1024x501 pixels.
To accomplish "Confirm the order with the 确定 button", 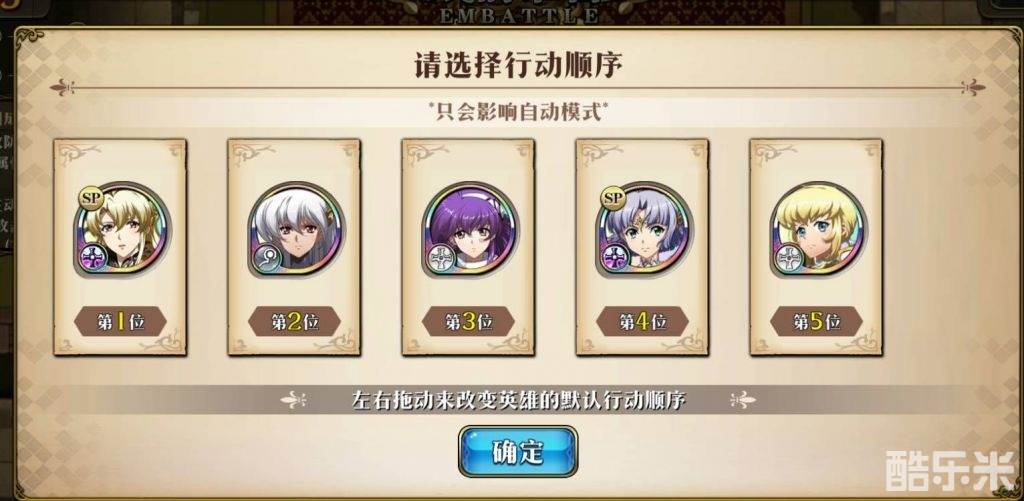I will pos(518,451).
